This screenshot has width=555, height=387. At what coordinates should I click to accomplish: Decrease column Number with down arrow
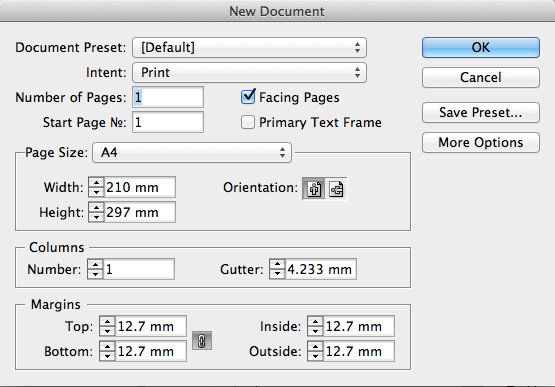click(95, 274)
